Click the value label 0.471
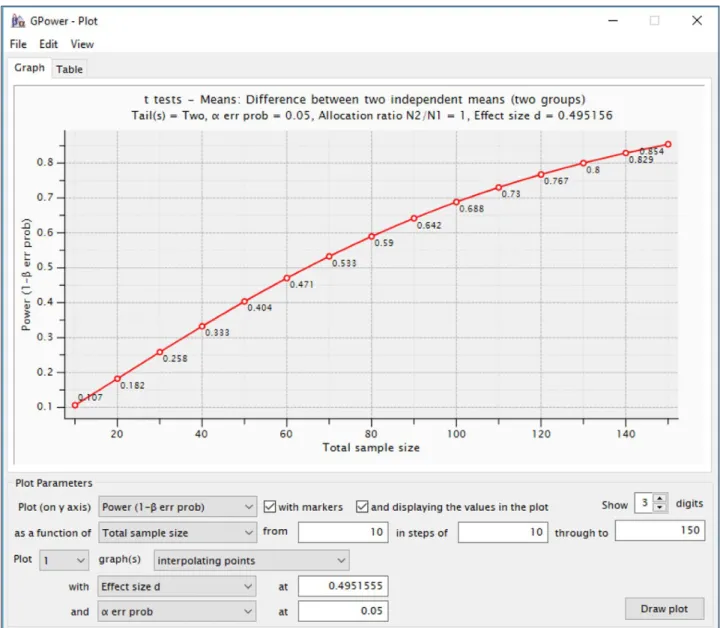The image size is (720, 628). tap(302, 285)
